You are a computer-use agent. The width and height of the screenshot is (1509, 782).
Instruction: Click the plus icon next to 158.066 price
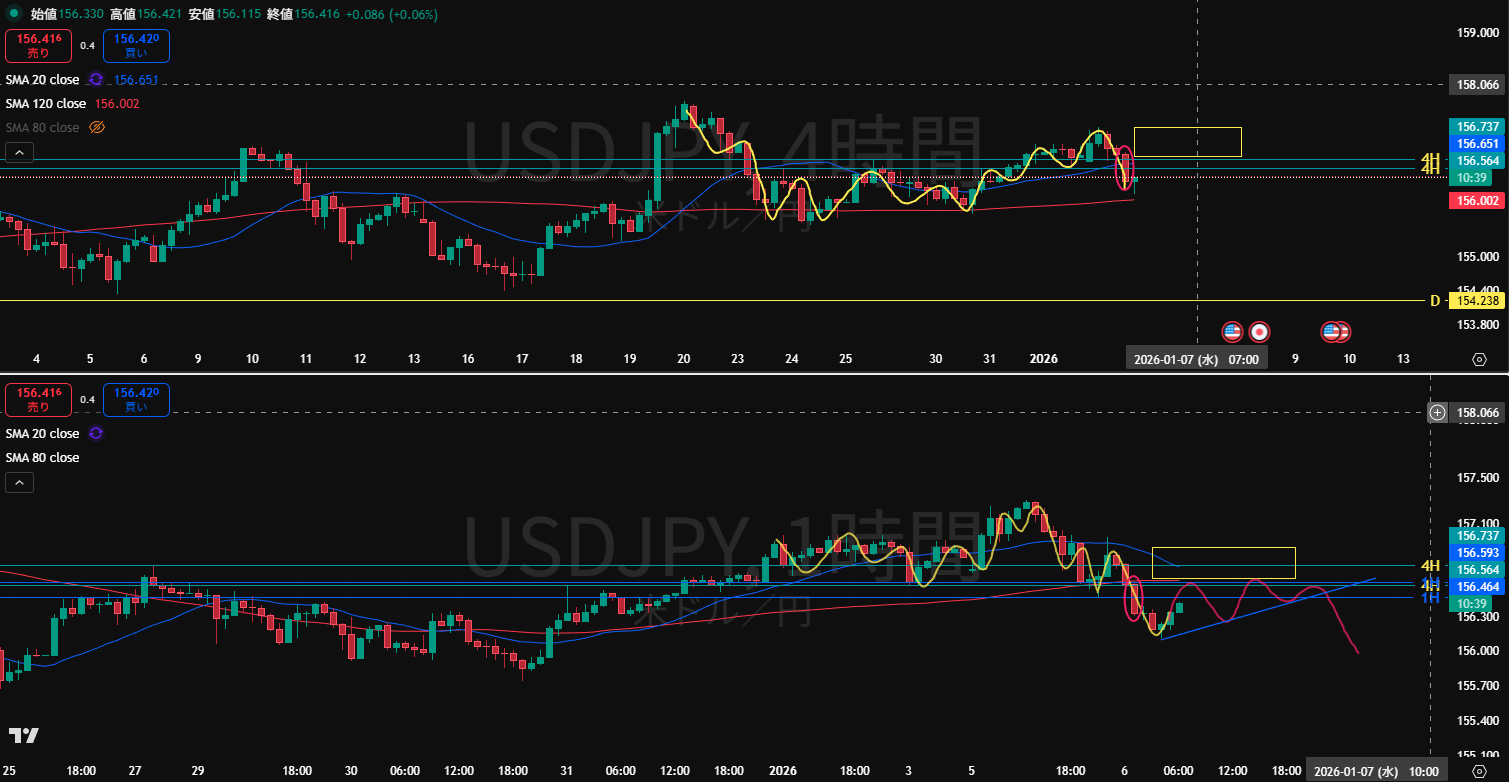[x=1437, y=412]
